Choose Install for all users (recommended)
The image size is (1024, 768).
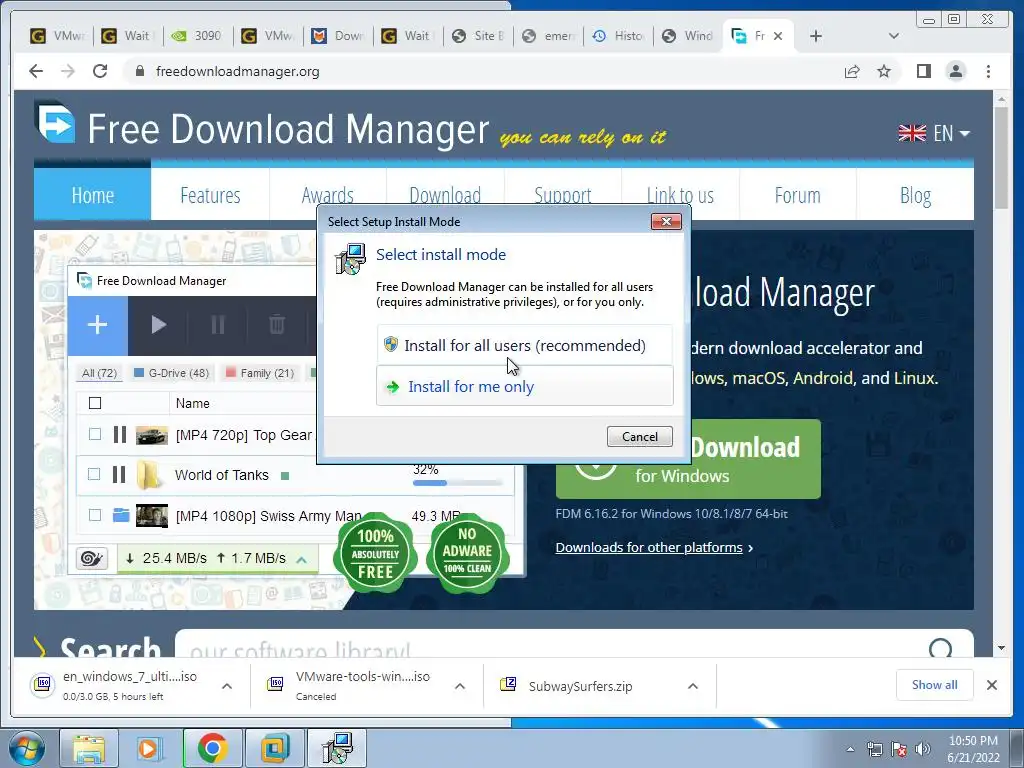coord(524,345)
